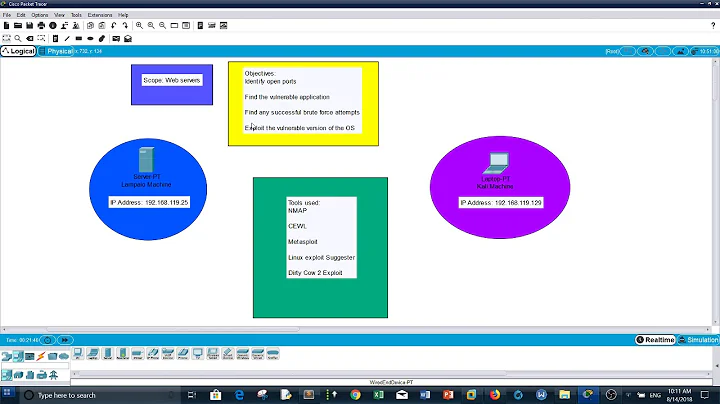
Task: Pick the Place Note tool
Action: point(55,39)
